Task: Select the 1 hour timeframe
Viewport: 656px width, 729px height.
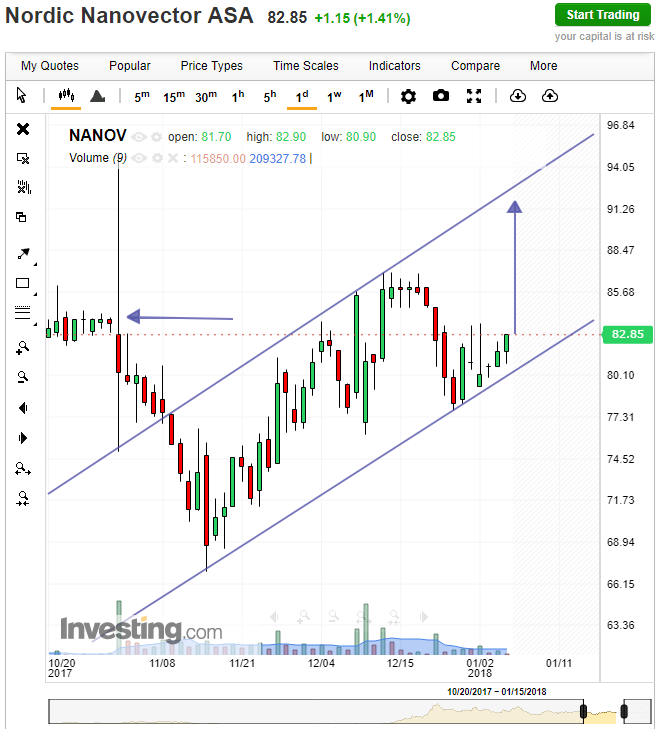Action: click(238, 97)
